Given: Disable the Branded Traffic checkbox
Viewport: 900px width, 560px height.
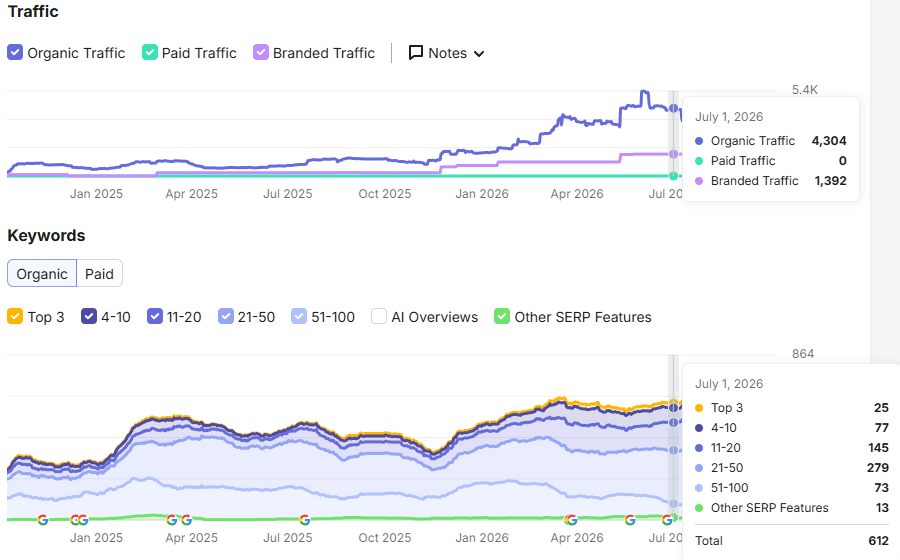Looking at the screenshot, I should (x=261, y=52).
